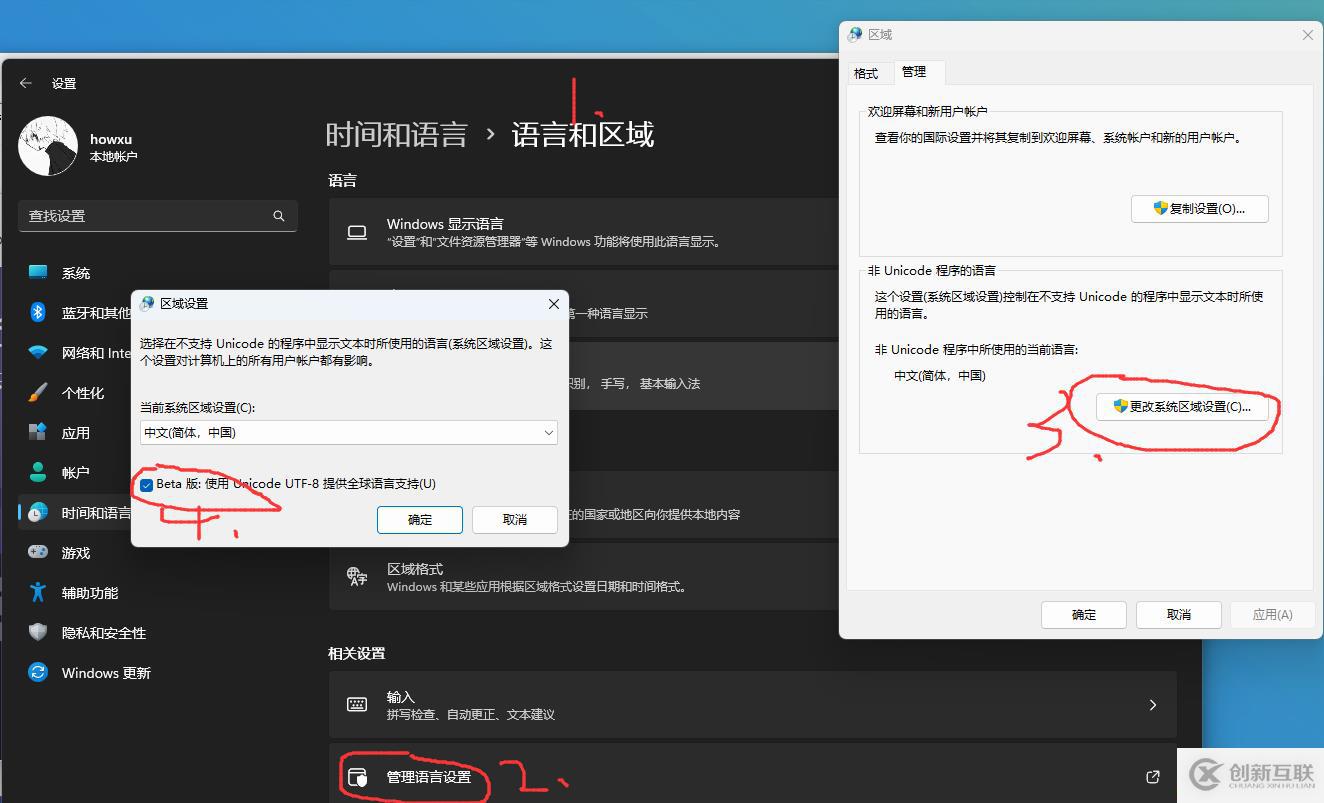This screenshot has width=1324, height=803.
Task: Open the howxu account avatar
Action: tap(48, 146)
